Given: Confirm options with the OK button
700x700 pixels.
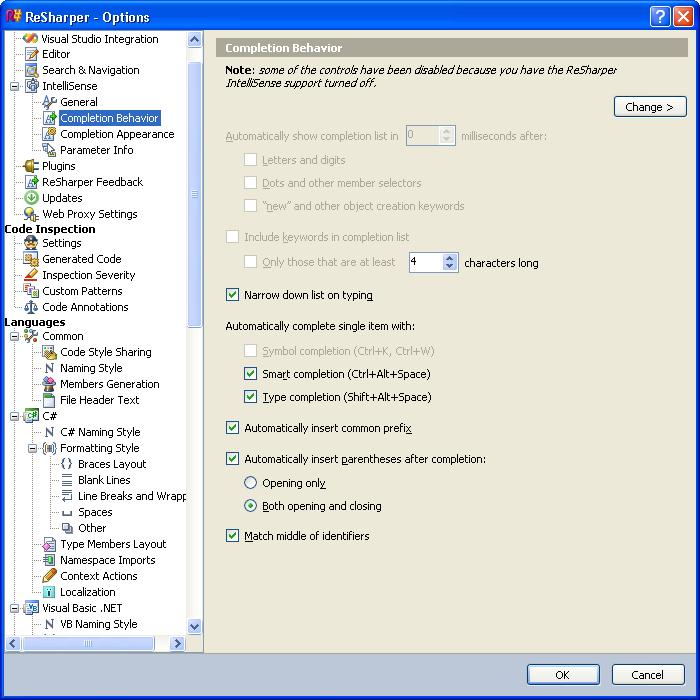Looking at the screenshot, I should click(563, 675).
